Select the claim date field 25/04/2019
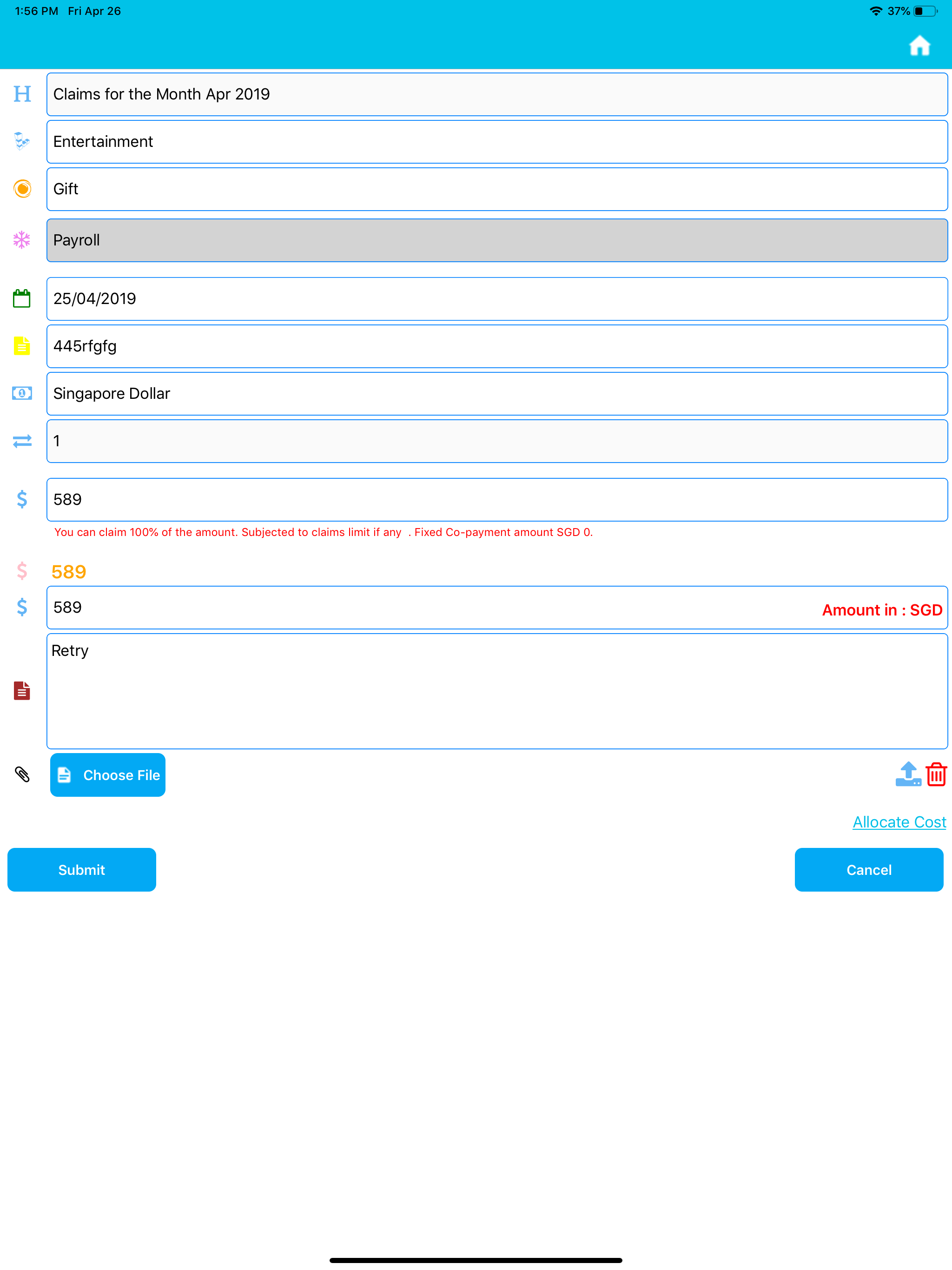The width and height of the screenshot is (952, 1270). click(497, 299)
